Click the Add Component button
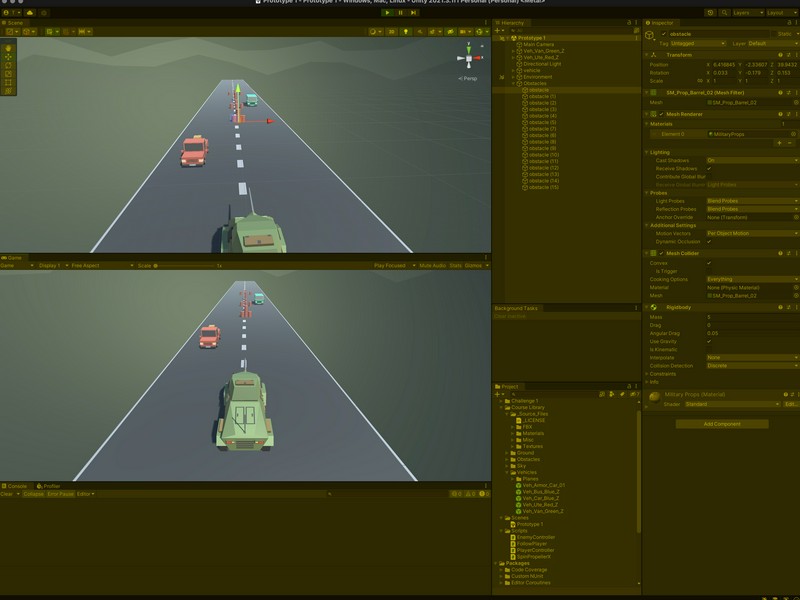Screen dimensions: 800x600 coord(722,424)
